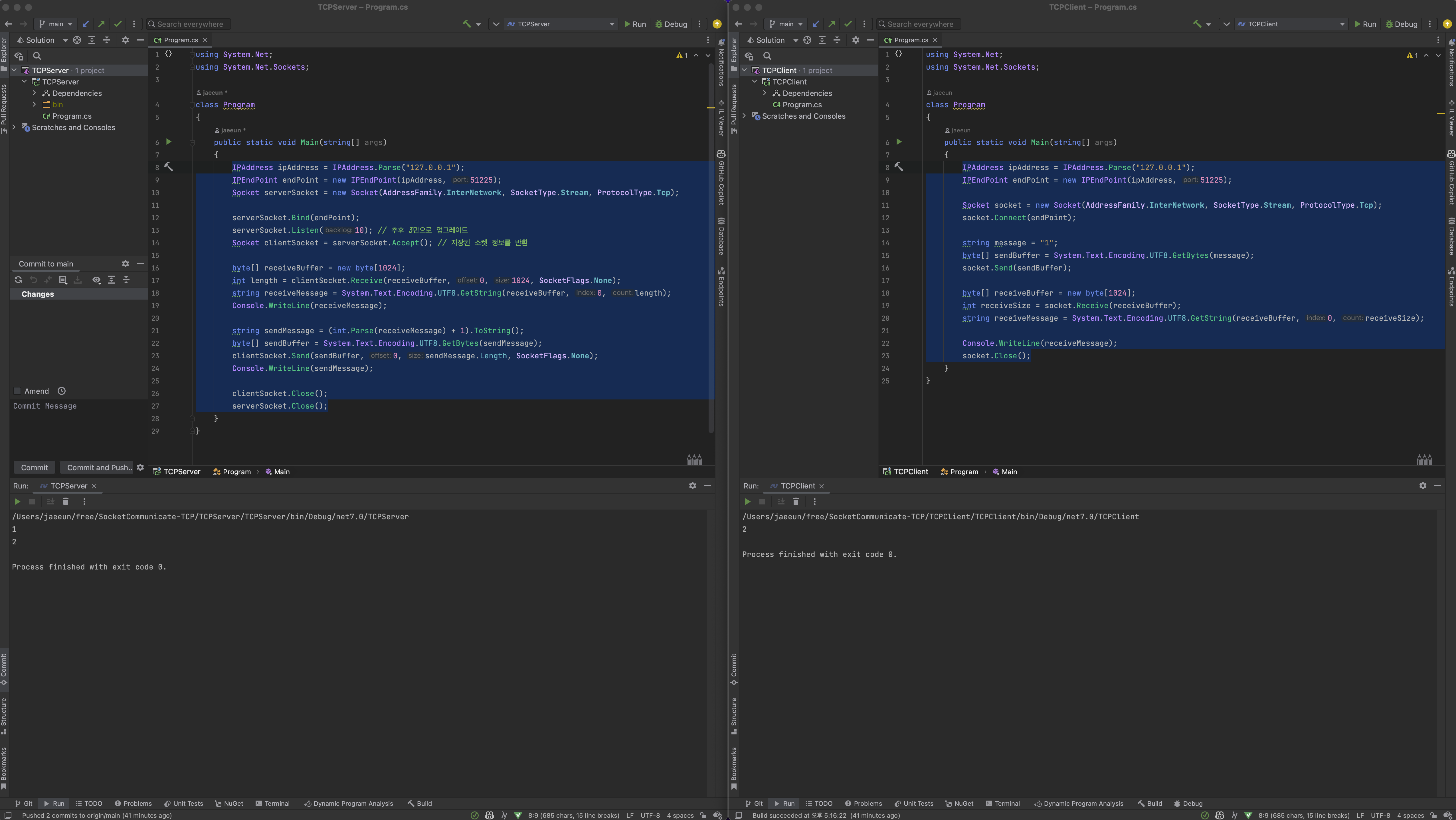
Task: Click Locate file target icon in TCPServer explorer
Action: pyautogui.click(x=77, y=40)
